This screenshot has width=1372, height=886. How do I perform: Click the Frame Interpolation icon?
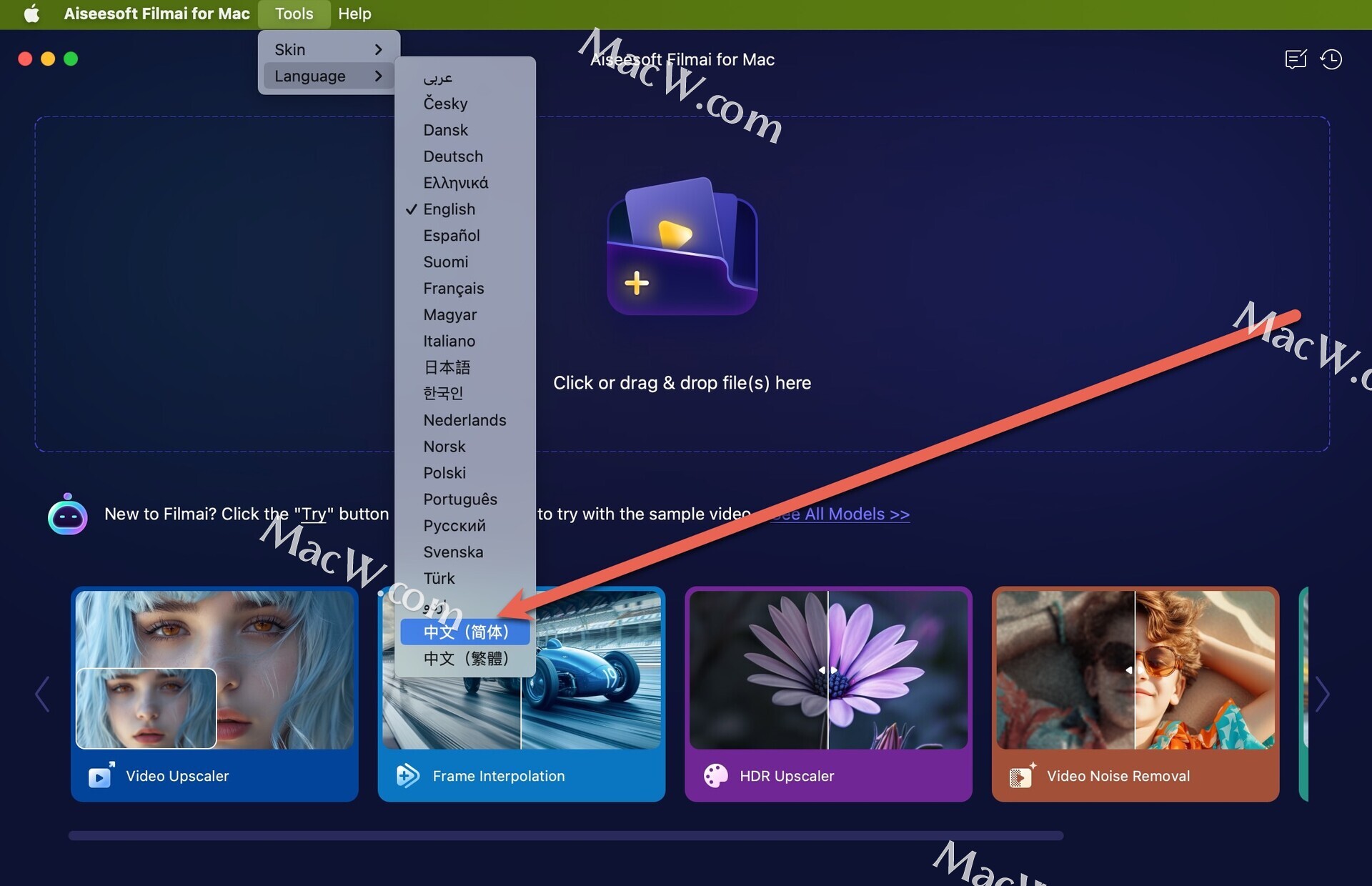pos(407,775)
